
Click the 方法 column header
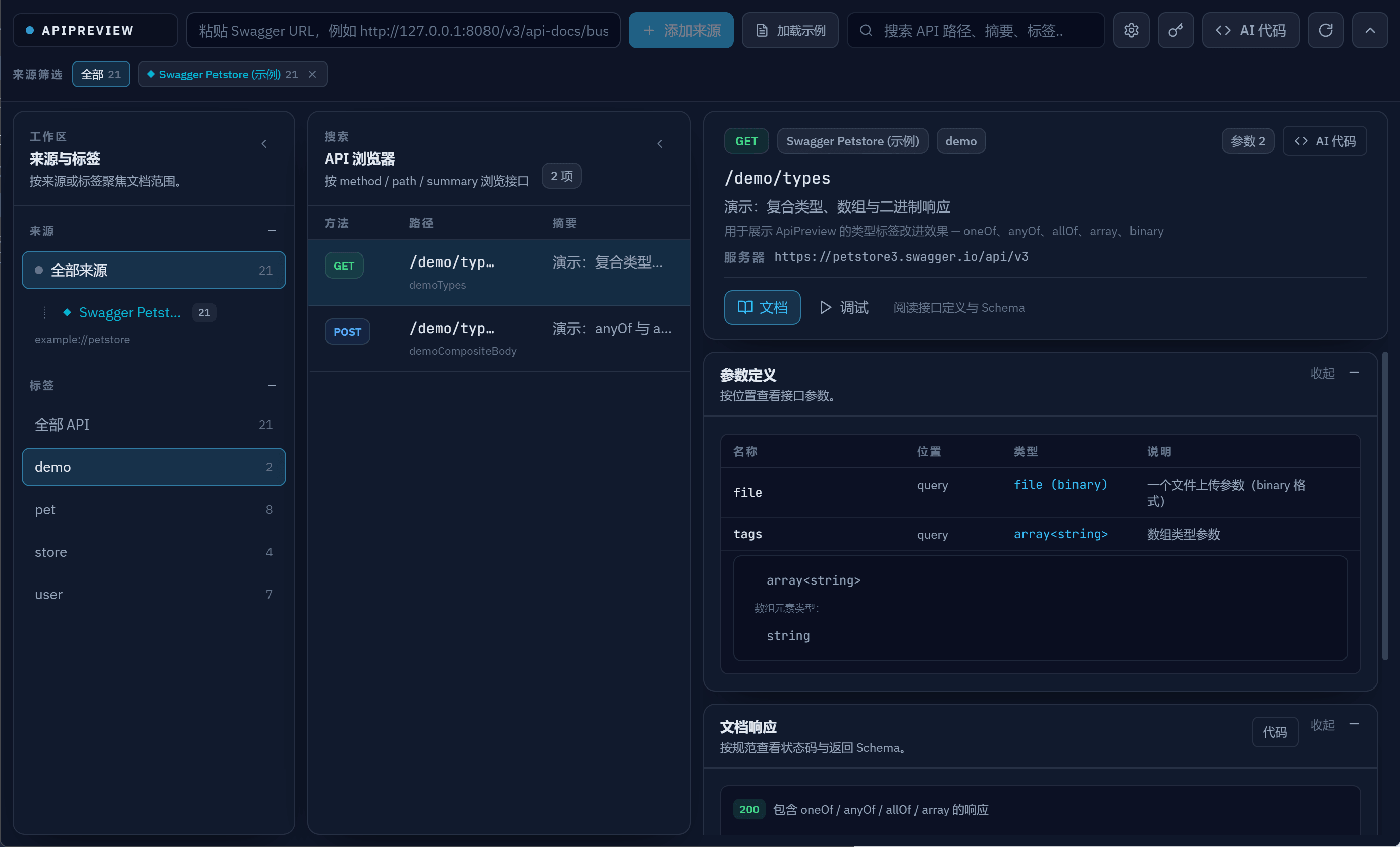click(x=336, y=223)
